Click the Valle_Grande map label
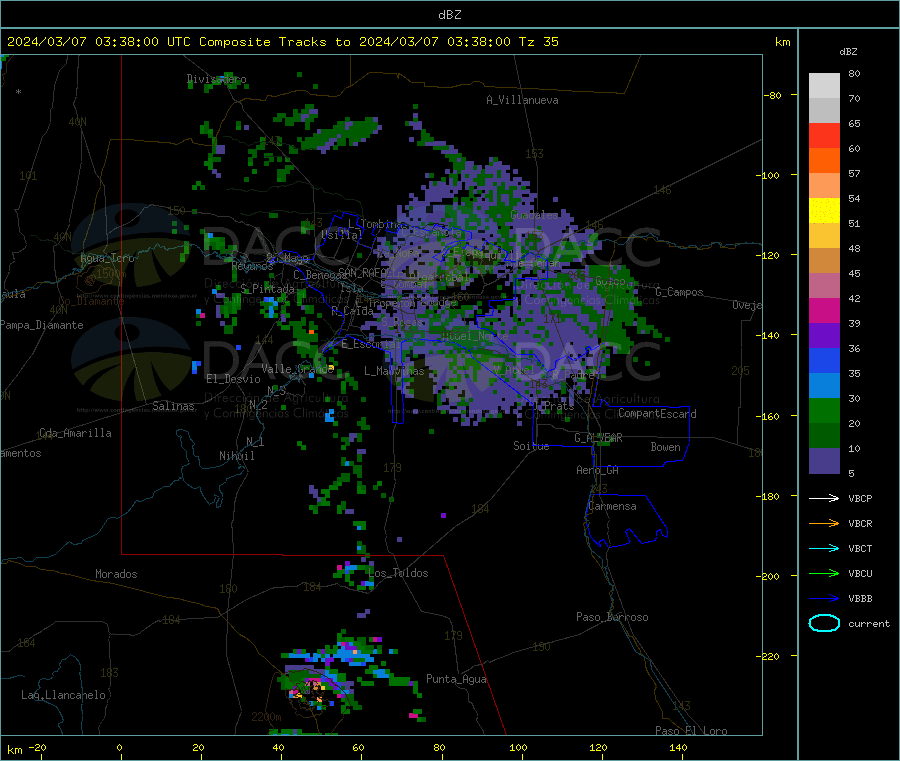900x761 pixels. [x=298, y=369]
